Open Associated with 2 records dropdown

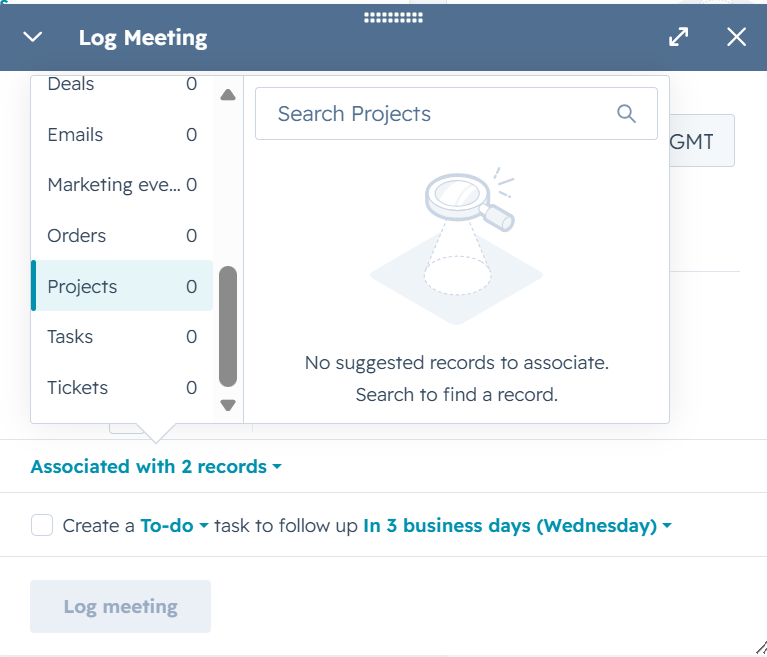pyautogui.click(x=156, y=467)
